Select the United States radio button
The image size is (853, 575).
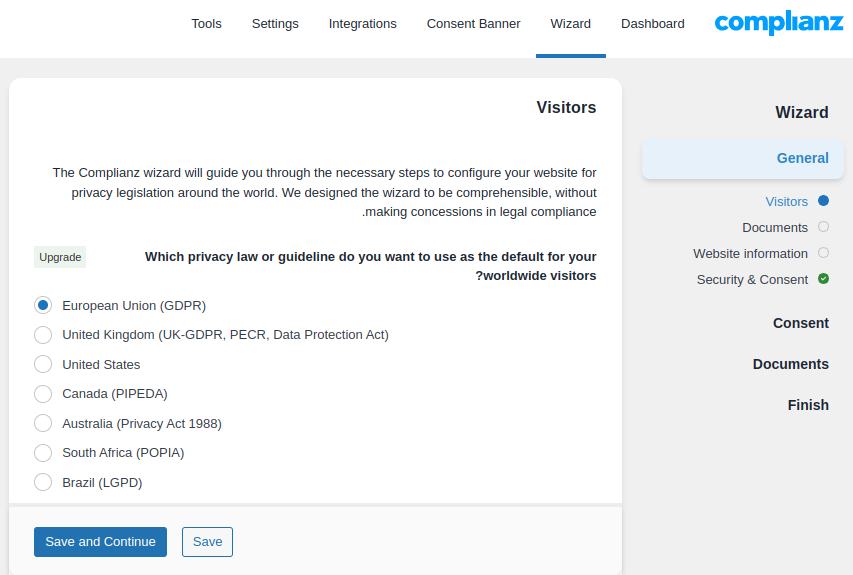pos(43,364)
